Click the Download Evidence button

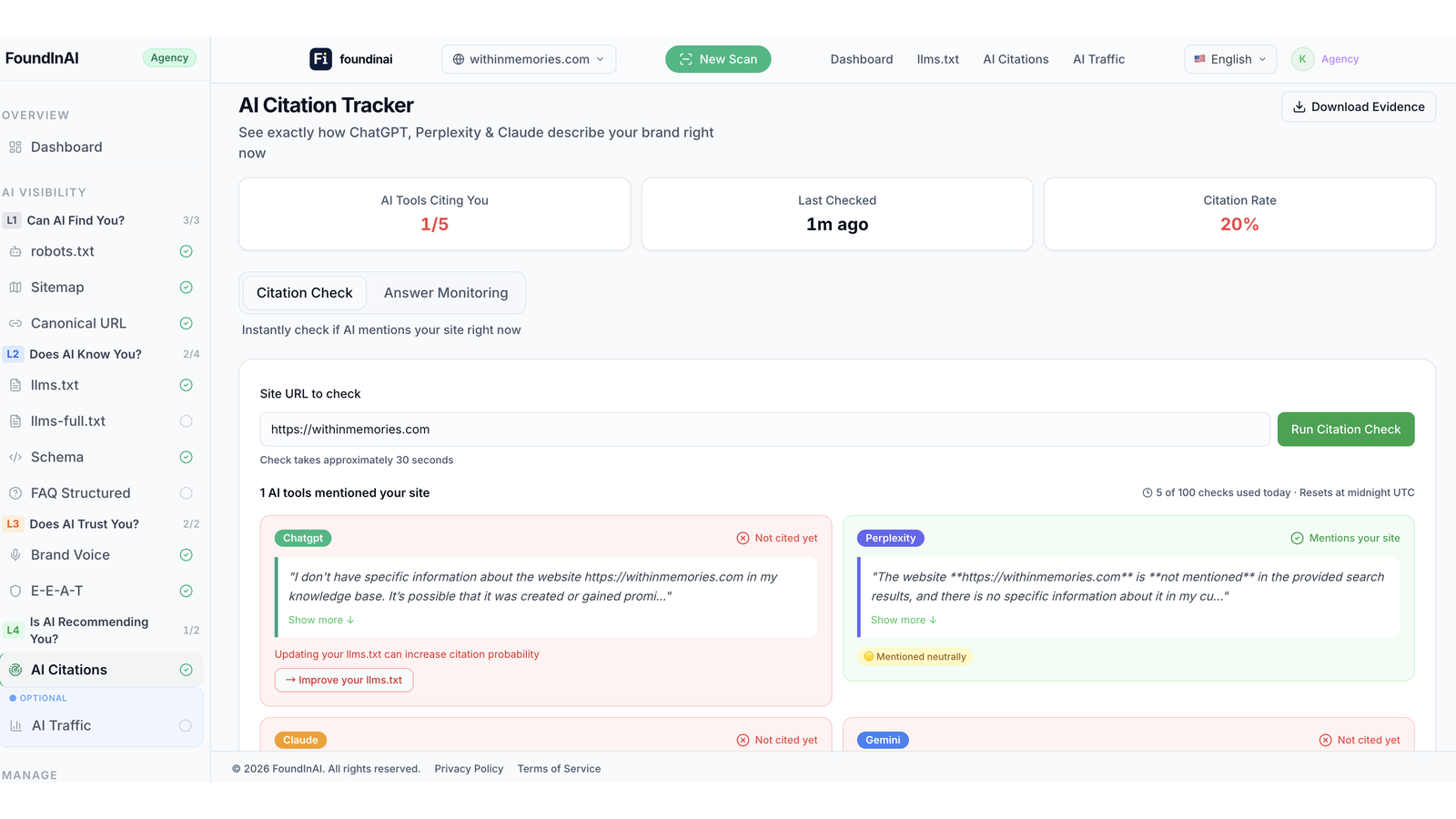[x=1359, y=106]
